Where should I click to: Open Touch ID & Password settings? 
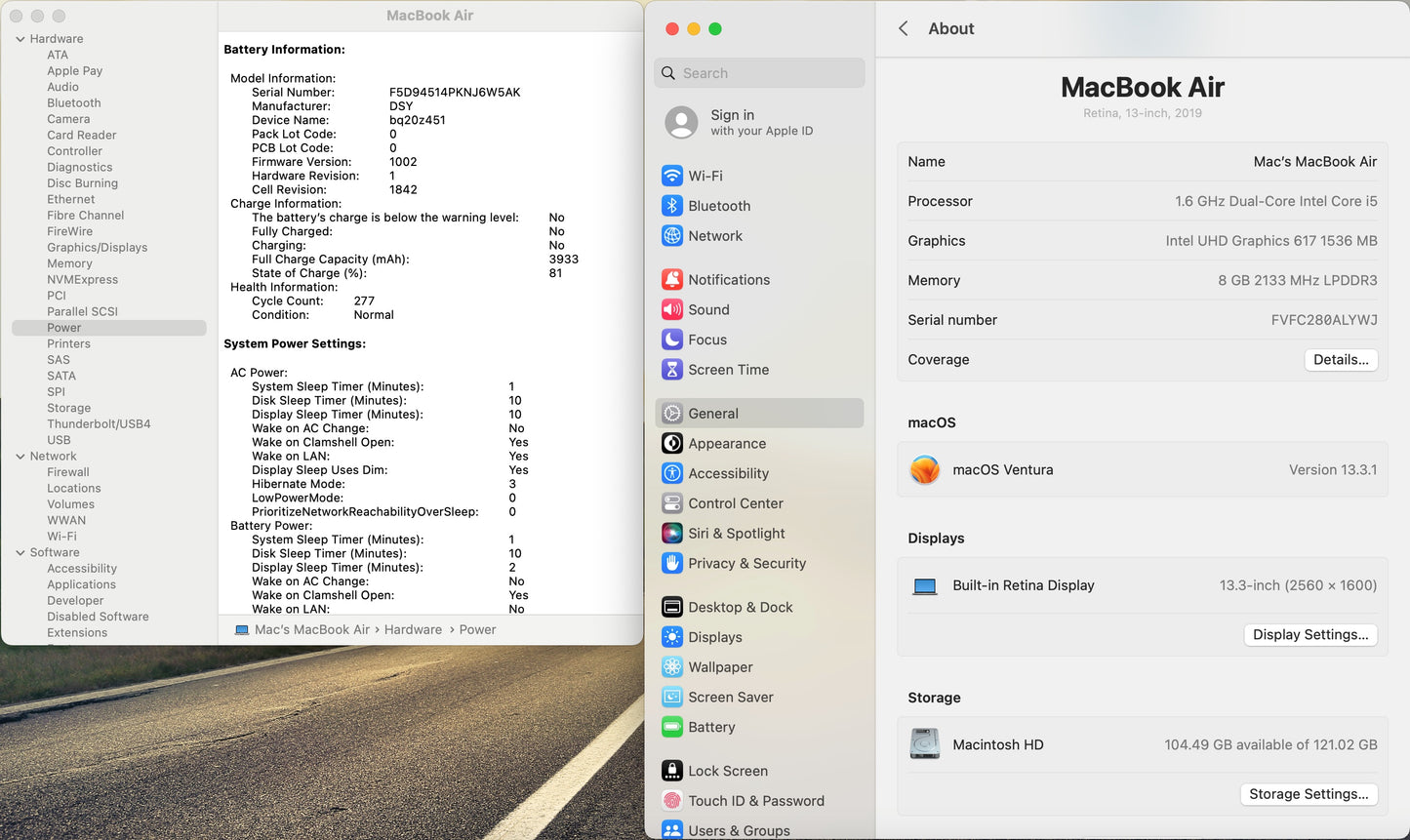[754, 801]
